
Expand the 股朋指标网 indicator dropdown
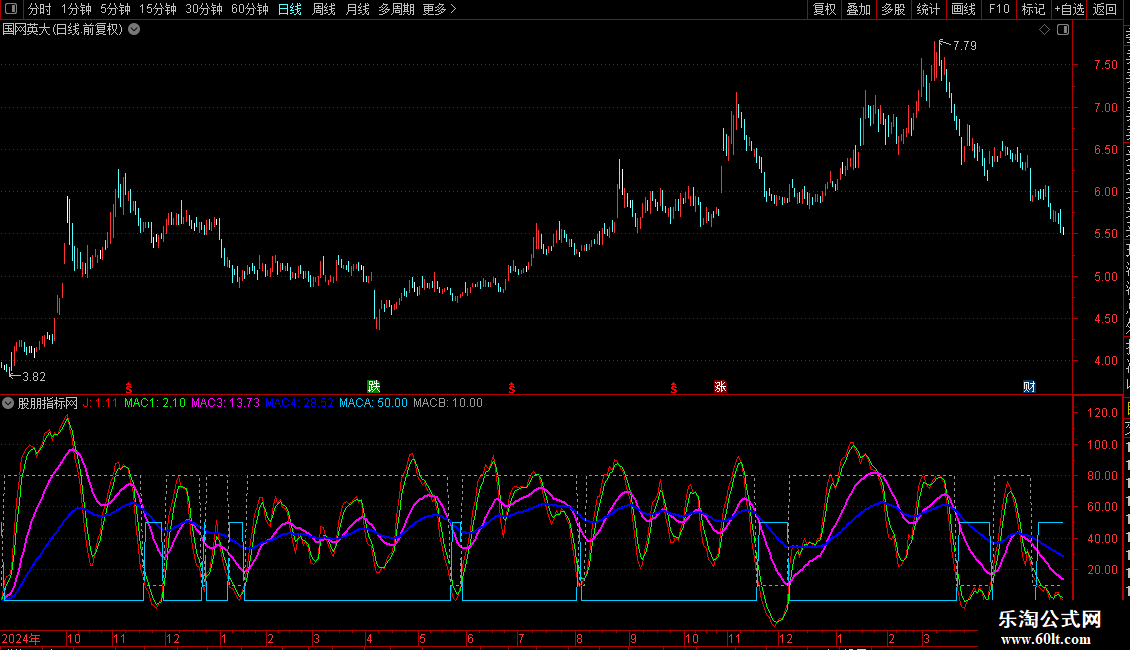pyautogui.click(x=8, y=404)
